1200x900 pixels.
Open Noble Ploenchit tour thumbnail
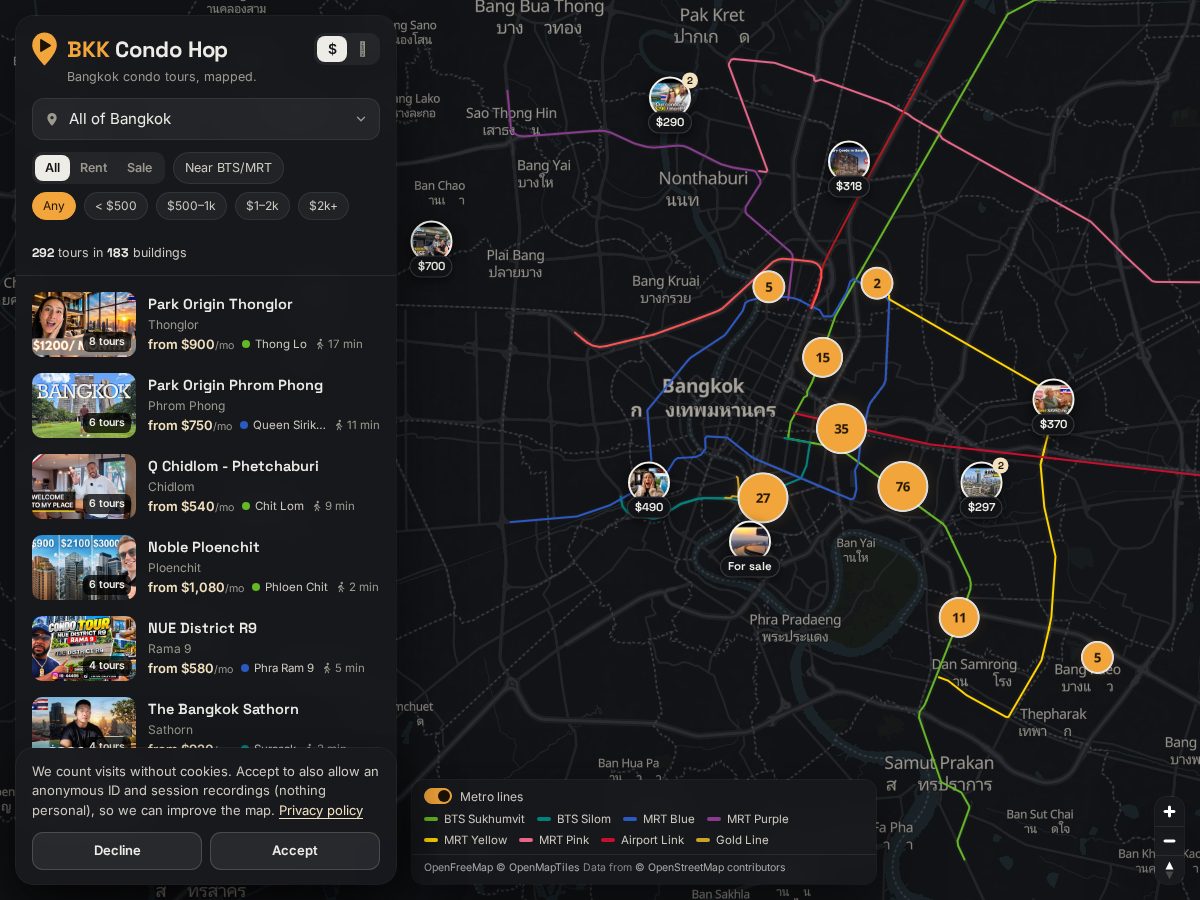click(84, 567)
